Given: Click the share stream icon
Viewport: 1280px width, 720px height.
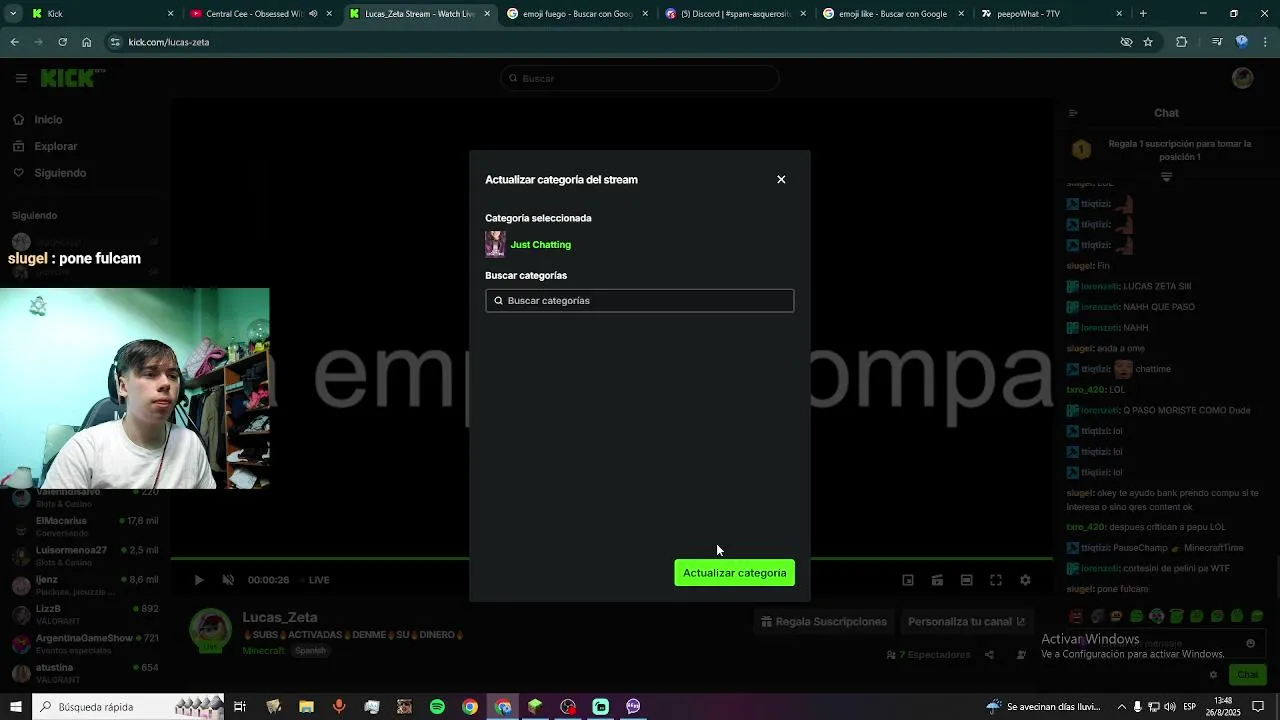Looking at the screenshot, I should tap(989, 655).
